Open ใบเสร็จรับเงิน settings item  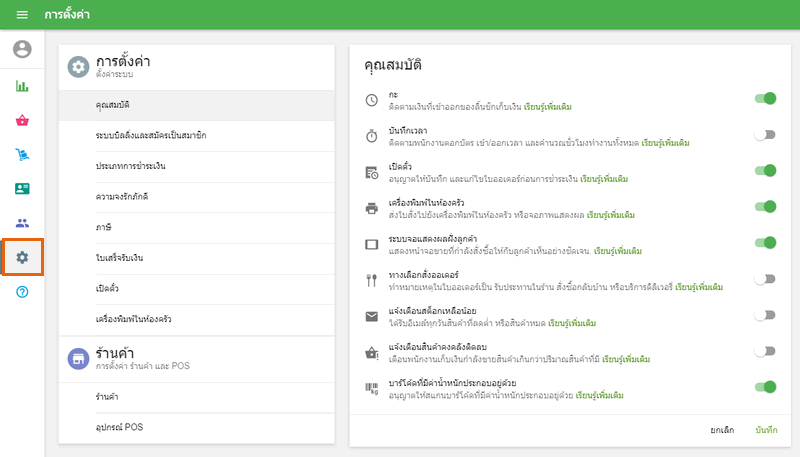(120, 258)
